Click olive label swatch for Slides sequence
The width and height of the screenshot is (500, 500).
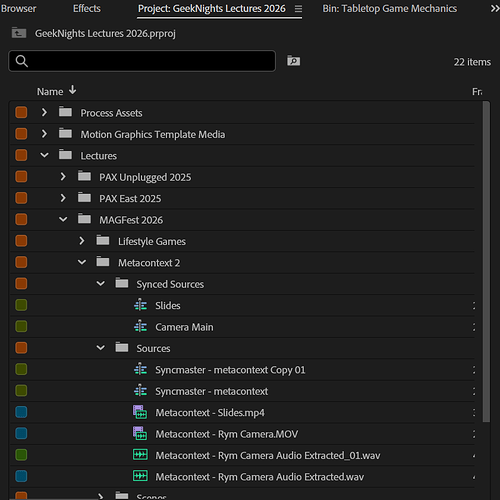[x=21, y=305]
